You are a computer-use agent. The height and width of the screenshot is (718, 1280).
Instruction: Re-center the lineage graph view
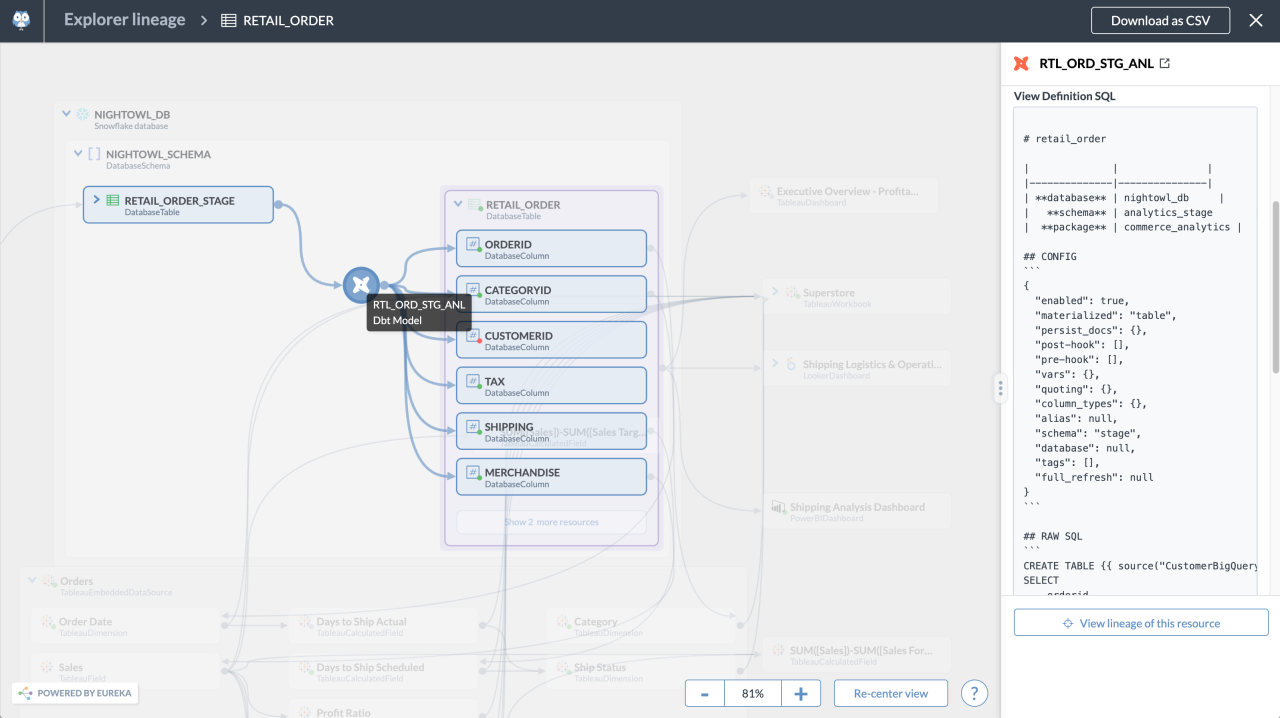[x=891, y=693]
